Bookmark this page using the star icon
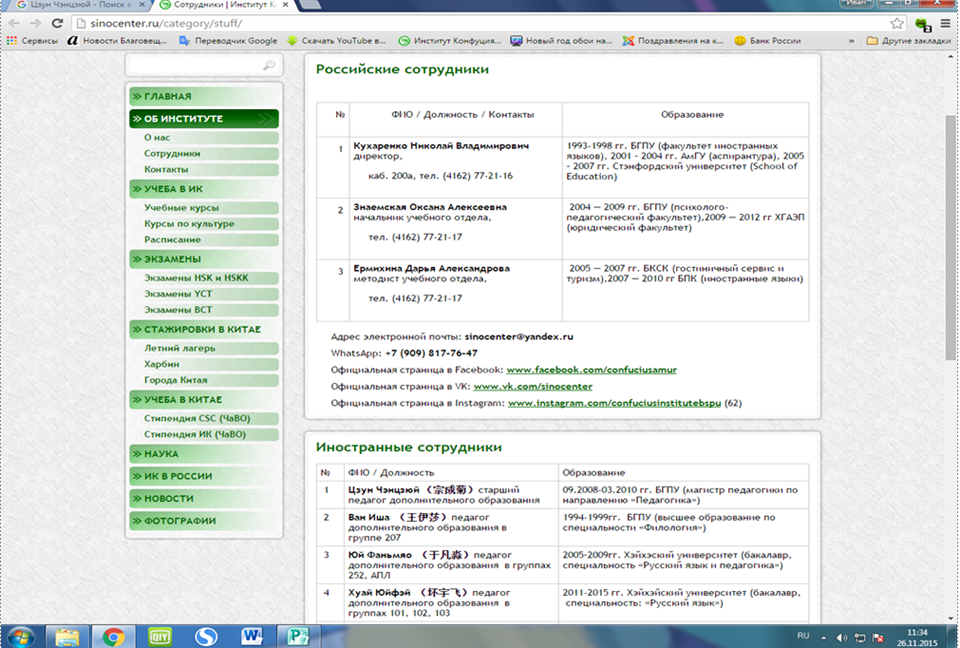 click(x=897, y=23)
